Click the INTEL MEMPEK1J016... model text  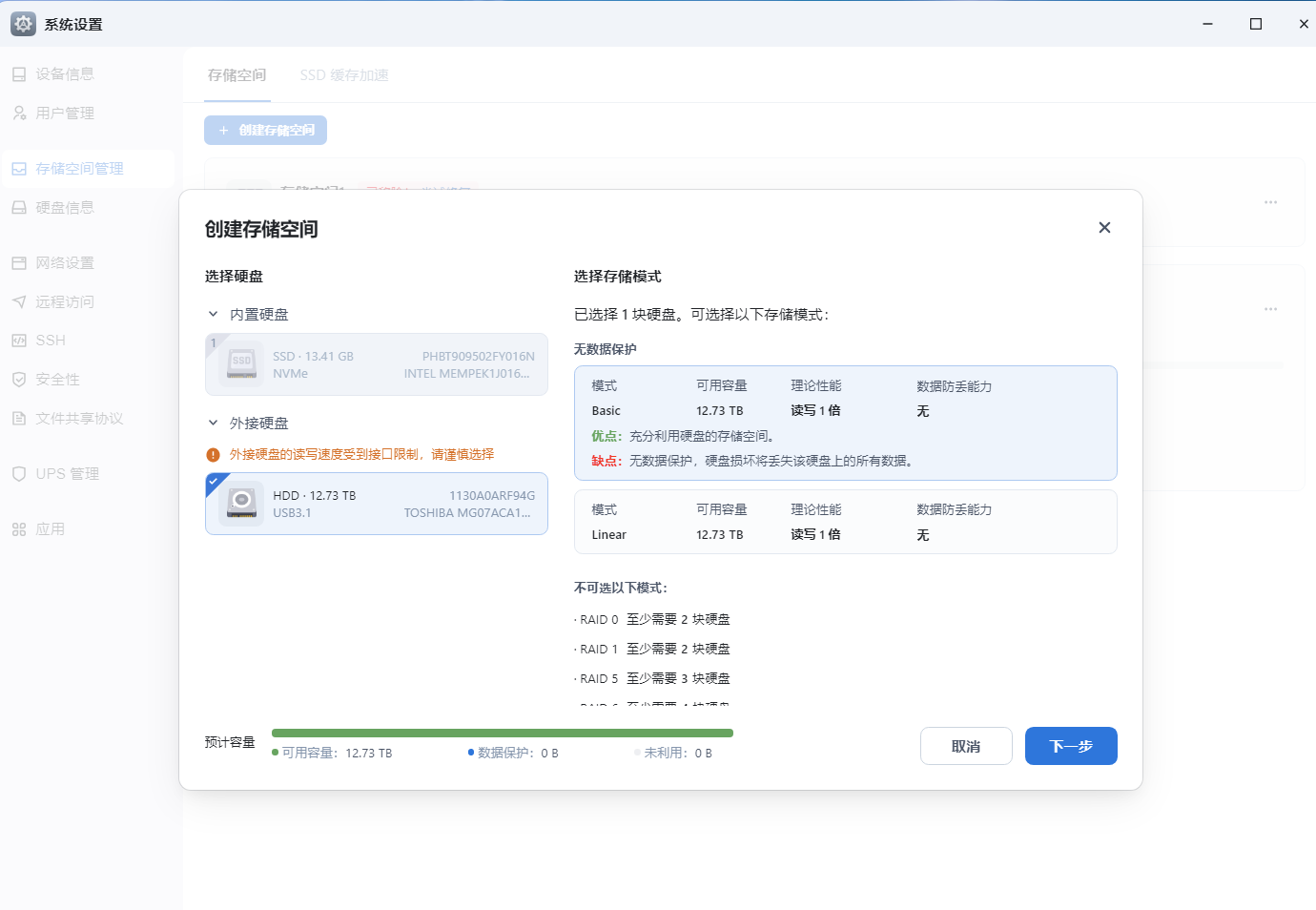(x=467, y=373)
